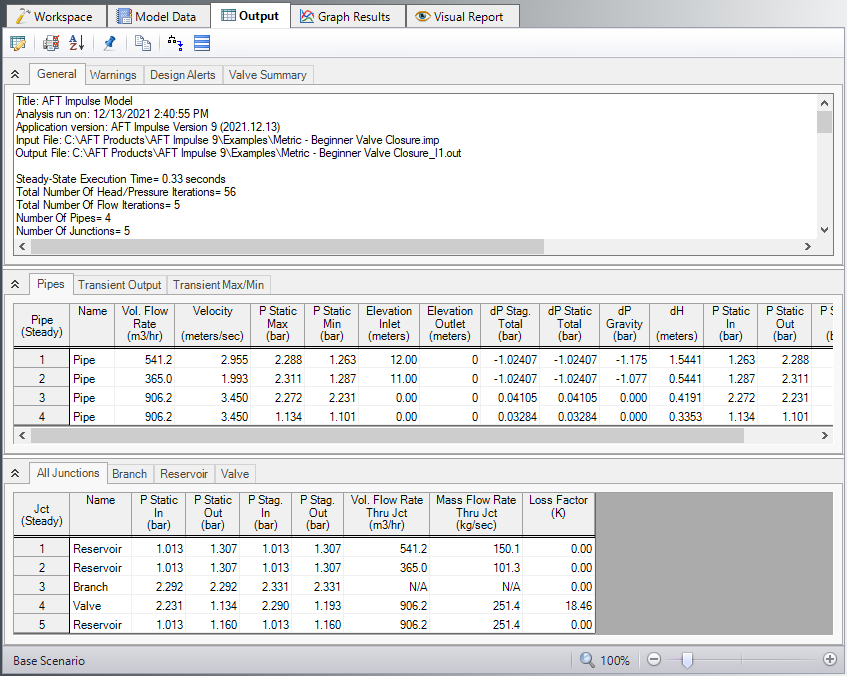Click the print content options icon
Image resolution: width=847 pixels, height=676 pixels.
[51, 43]
